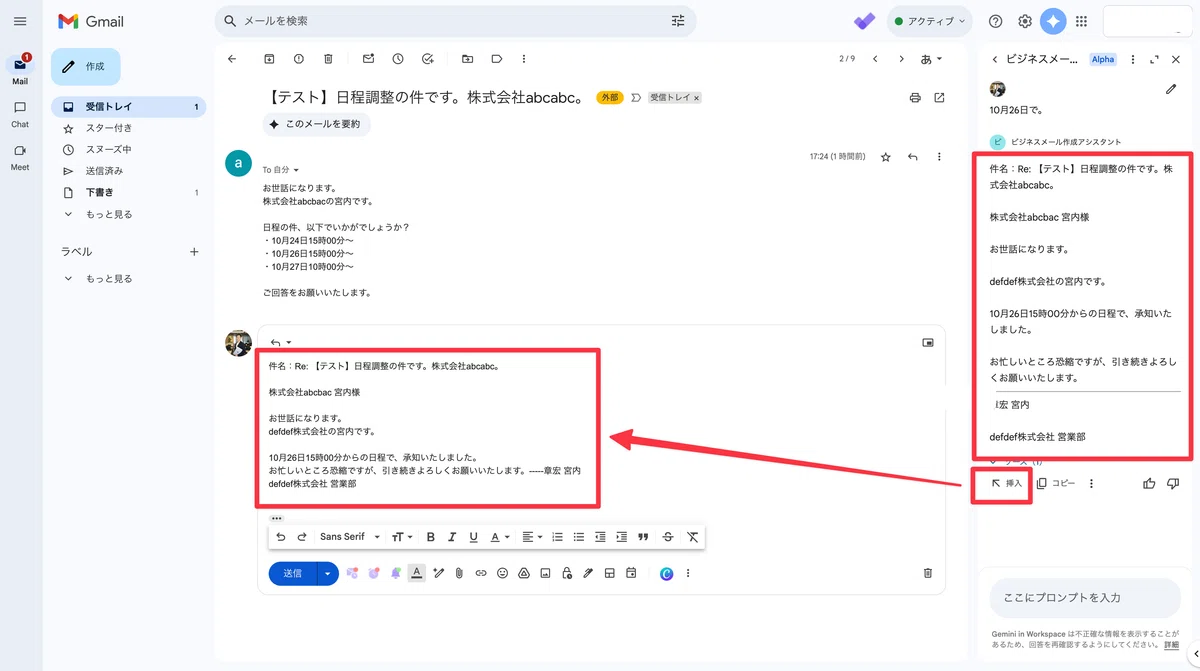Report this email as spam
The image size is (1200, 671).
click(x=298, y=59)
